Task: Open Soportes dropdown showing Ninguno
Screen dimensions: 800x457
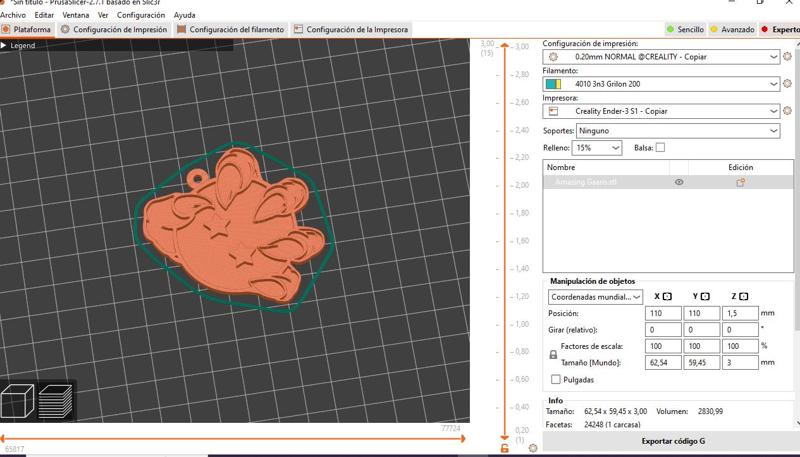Action: (x=678, y=131)
